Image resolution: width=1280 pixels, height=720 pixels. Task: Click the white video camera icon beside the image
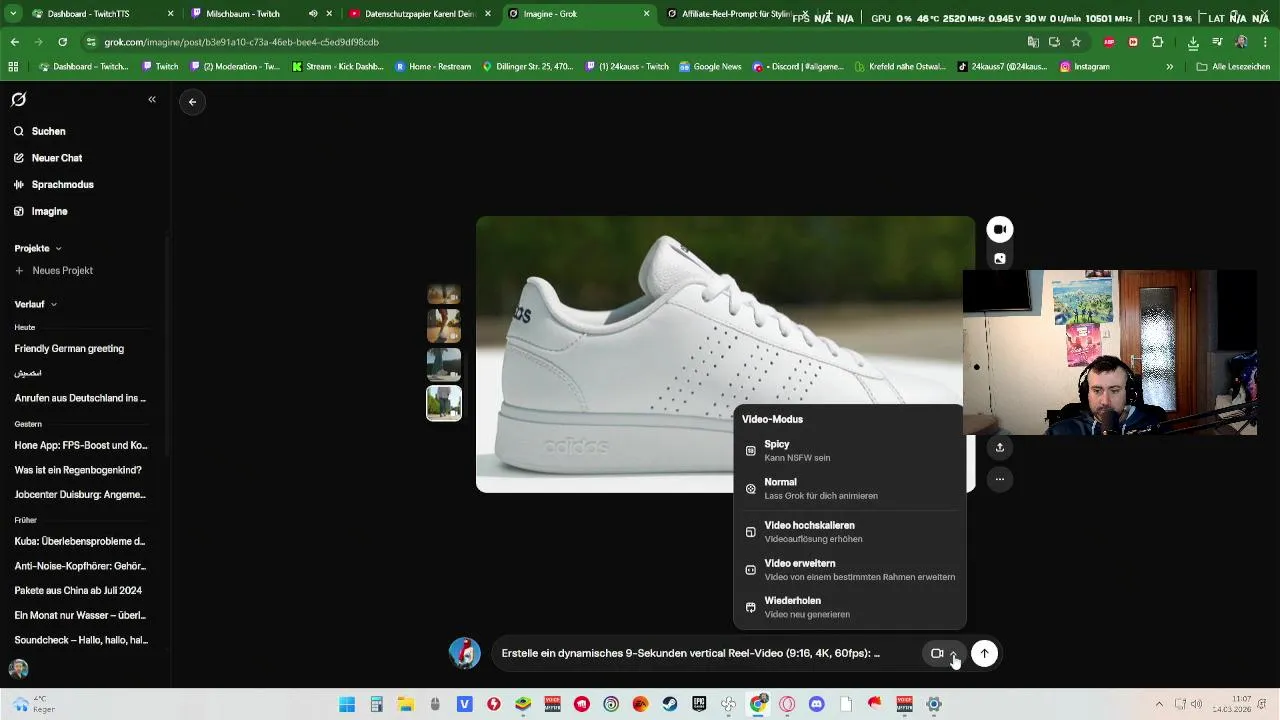click(999, 229)
